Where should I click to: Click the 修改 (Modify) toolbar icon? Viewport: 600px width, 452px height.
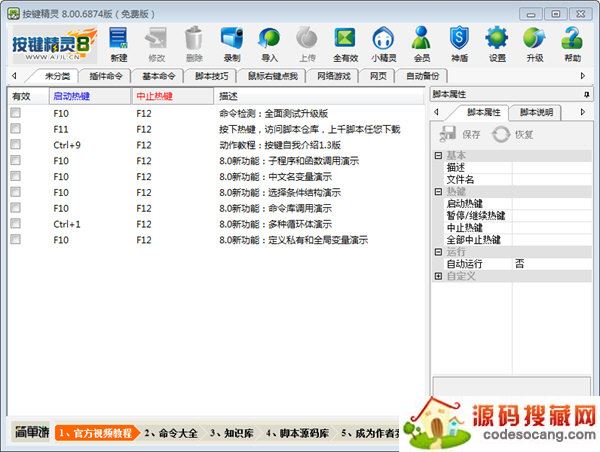click(x=156, y=44)
